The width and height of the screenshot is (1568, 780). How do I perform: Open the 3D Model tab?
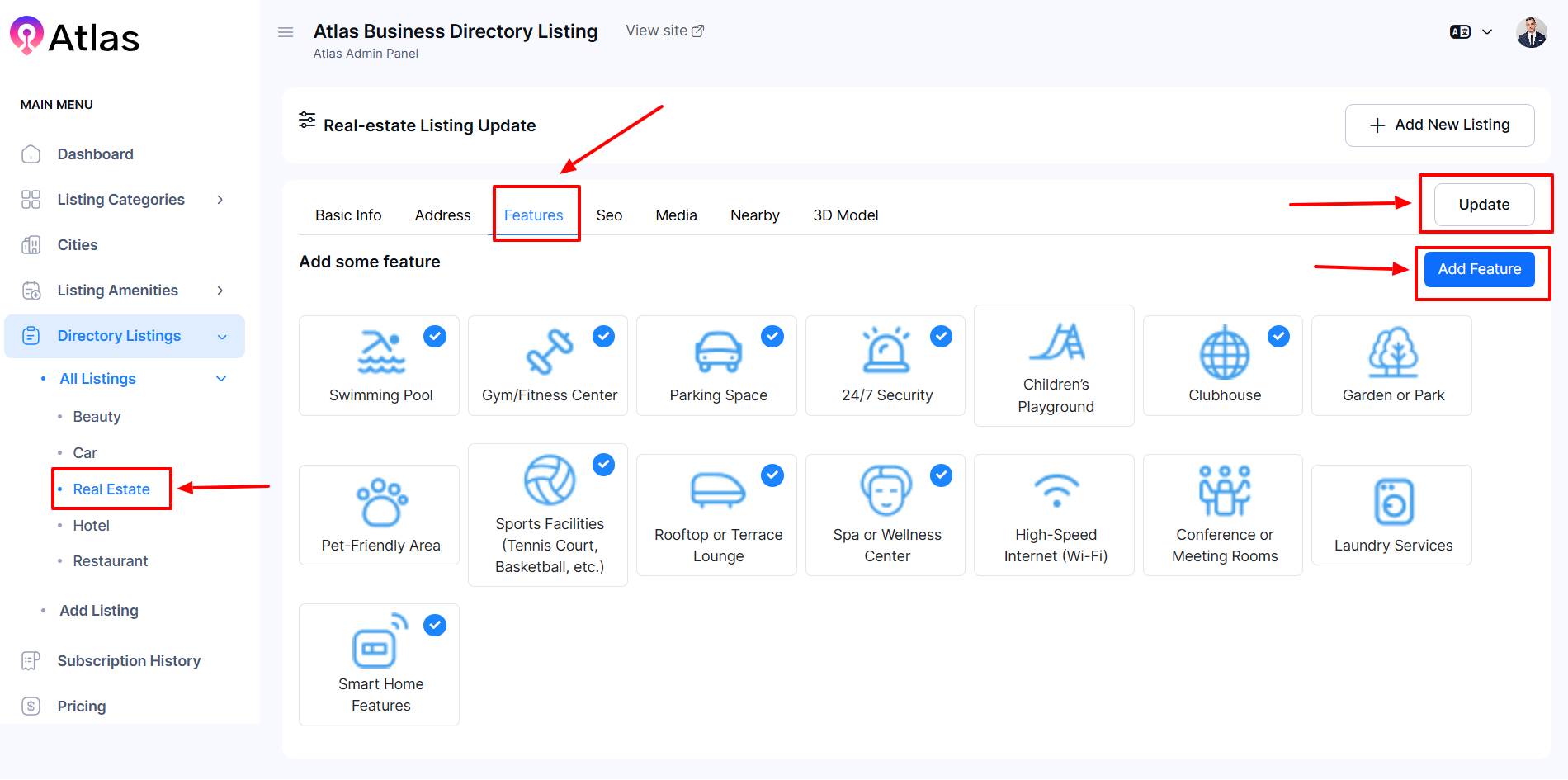coord(845,215)
